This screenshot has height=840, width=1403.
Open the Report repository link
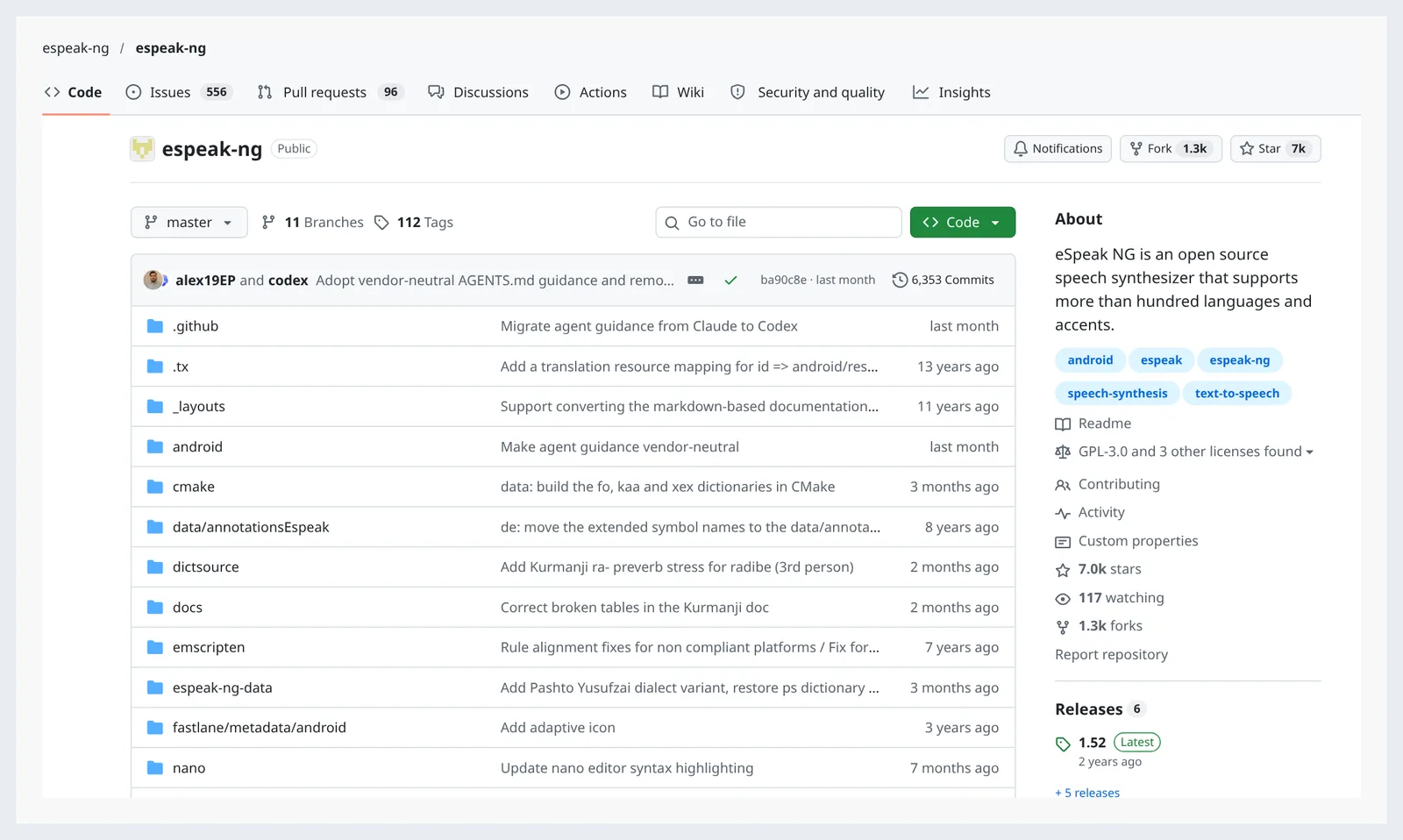point(1111,655)
